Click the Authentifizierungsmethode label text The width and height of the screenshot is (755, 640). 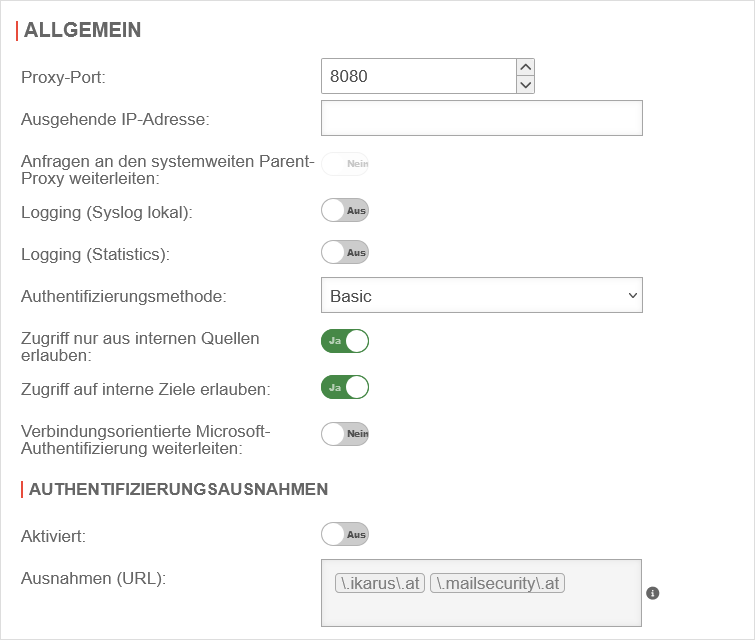point(124,296)
